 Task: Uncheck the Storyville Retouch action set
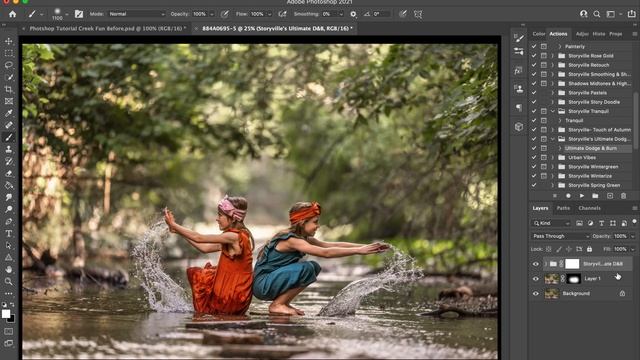point(534,65)
